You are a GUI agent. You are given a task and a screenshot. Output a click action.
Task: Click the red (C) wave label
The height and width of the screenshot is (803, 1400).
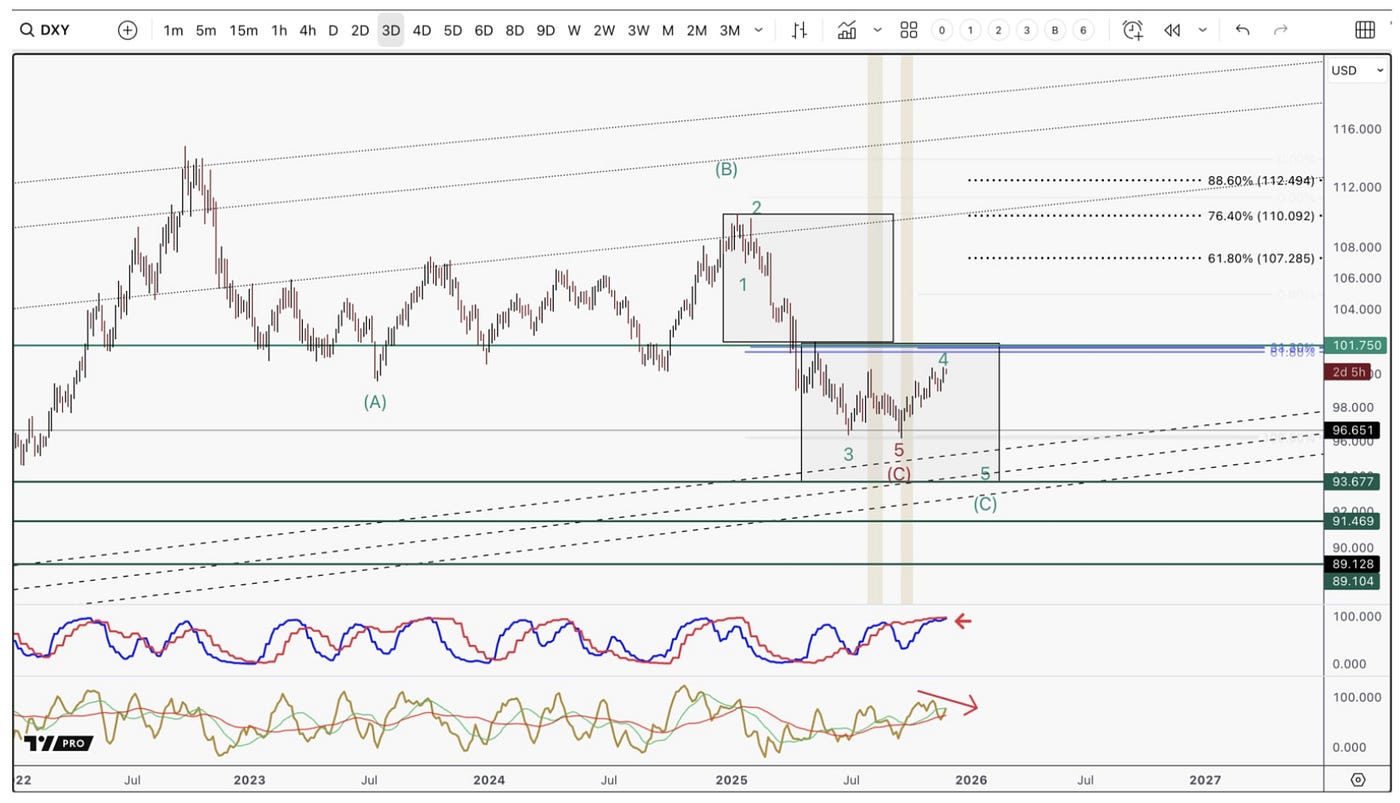click(x=899, y=474)
